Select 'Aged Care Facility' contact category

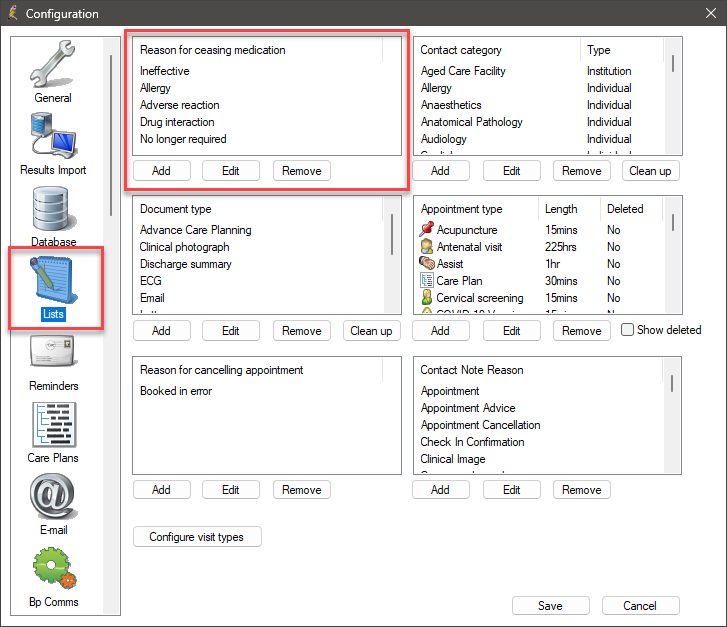(x=463, y=71)
